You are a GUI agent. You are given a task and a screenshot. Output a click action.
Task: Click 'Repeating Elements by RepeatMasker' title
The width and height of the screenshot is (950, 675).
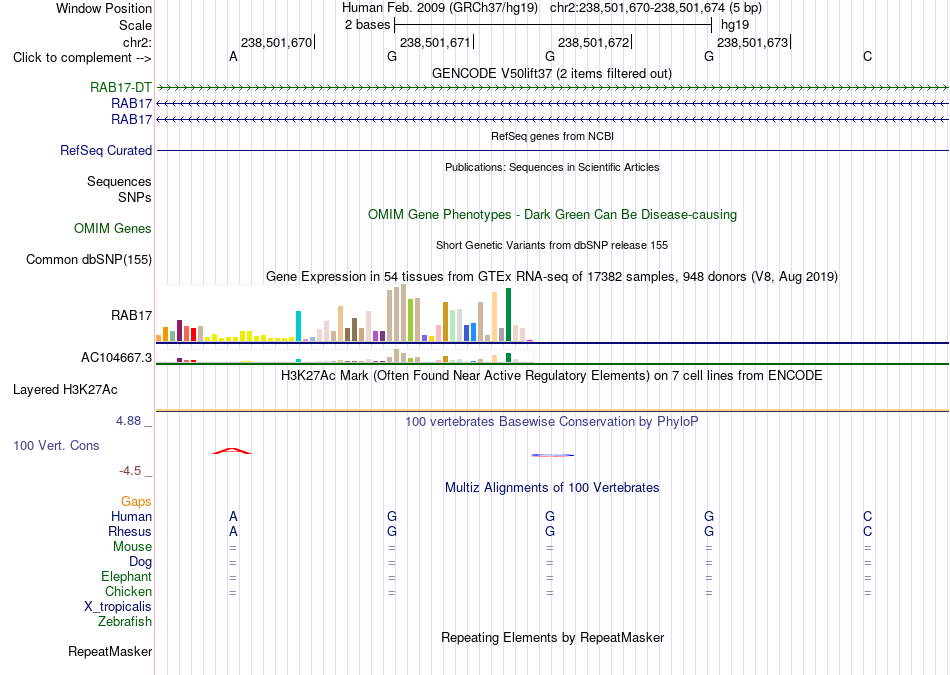point(553,637)
